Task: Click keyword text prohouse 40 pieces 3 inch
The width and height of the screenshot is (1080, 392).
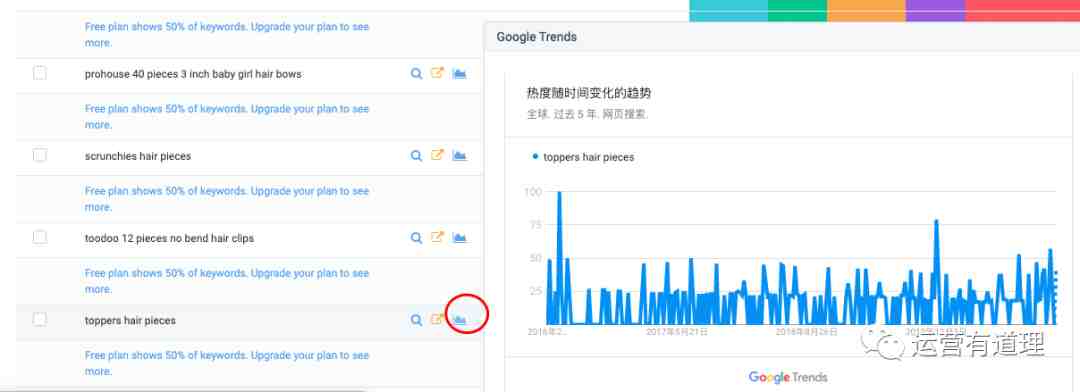Action: click(x=193, y=74)
